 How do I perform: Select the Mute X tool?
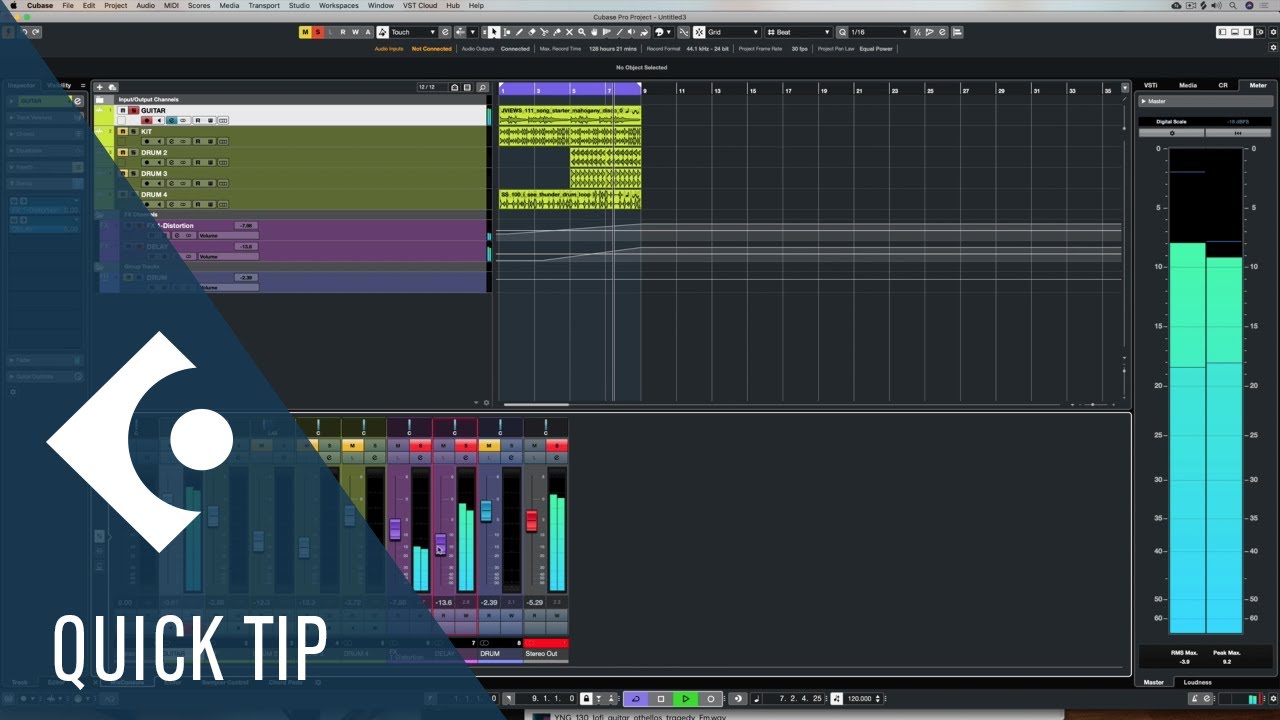tap(569, 32)
